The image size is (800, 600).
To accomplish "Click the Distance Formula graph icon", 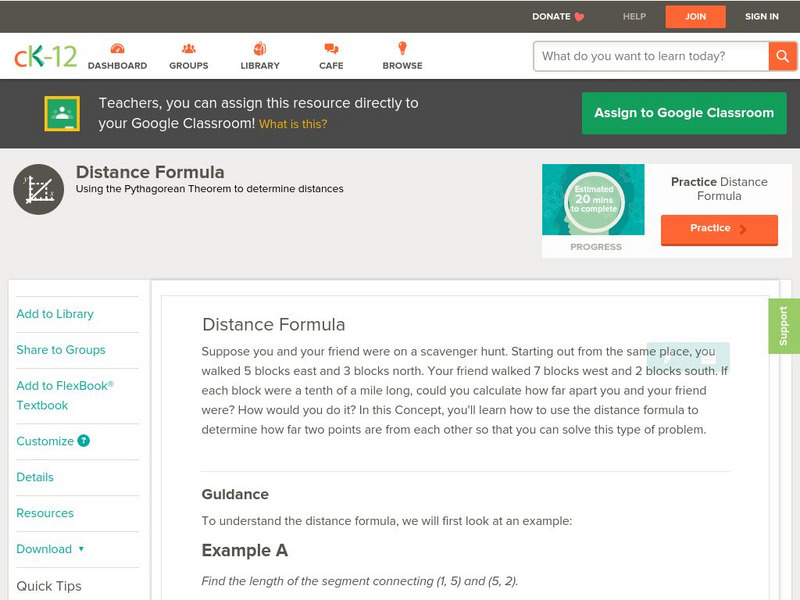I will [x=39, y=189].
